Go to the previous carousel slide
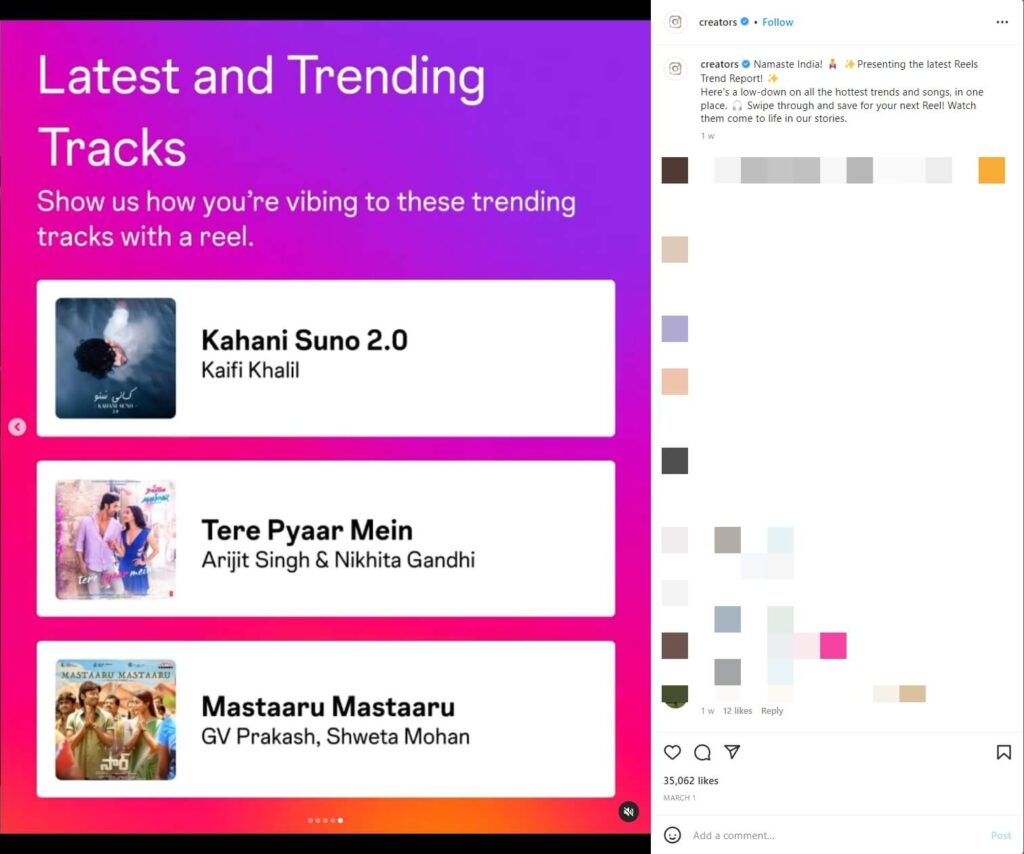Image resolution: width=1024 pixels, height=854 pixels. (x=18, y=427)
